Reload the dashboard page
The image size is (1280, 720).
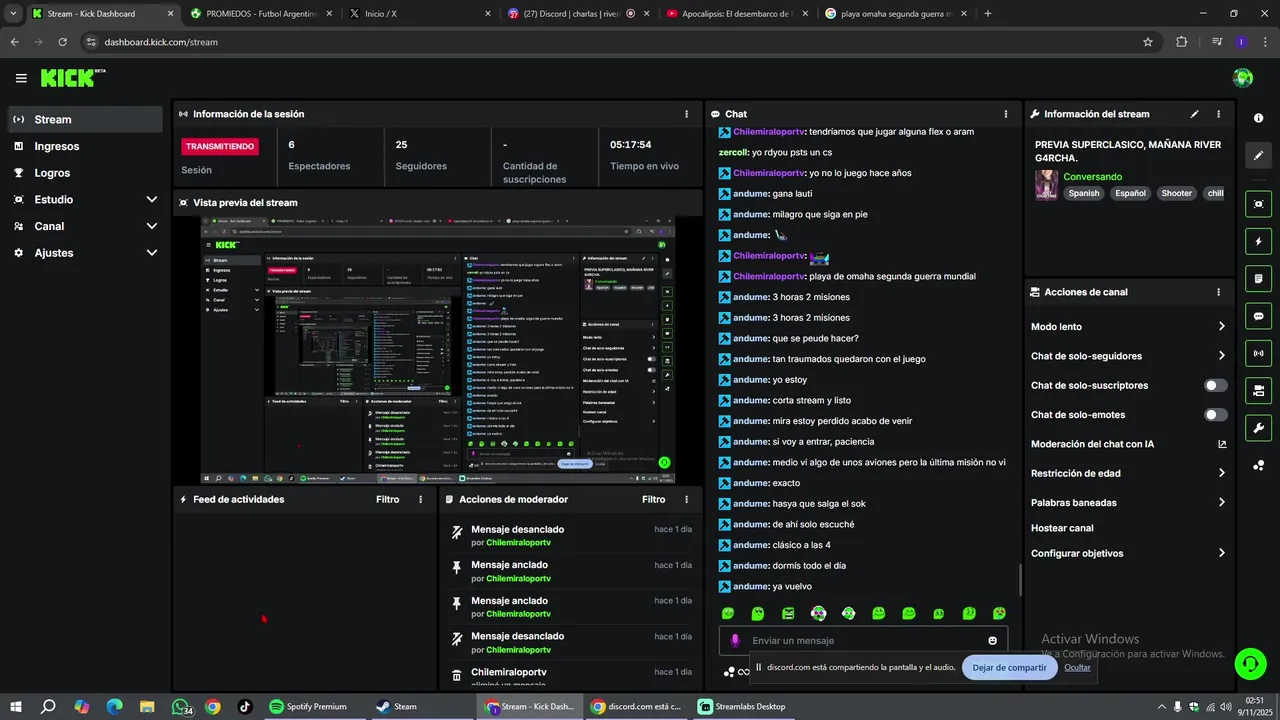[x=62, y=42]
